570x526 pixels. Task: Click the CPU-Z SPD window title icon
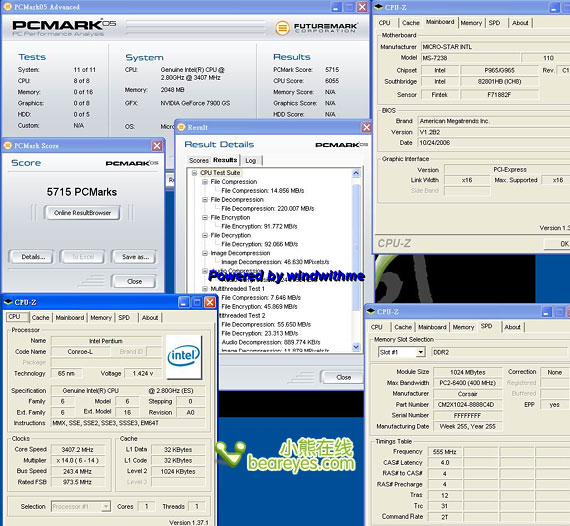click(x=370, y=311)
